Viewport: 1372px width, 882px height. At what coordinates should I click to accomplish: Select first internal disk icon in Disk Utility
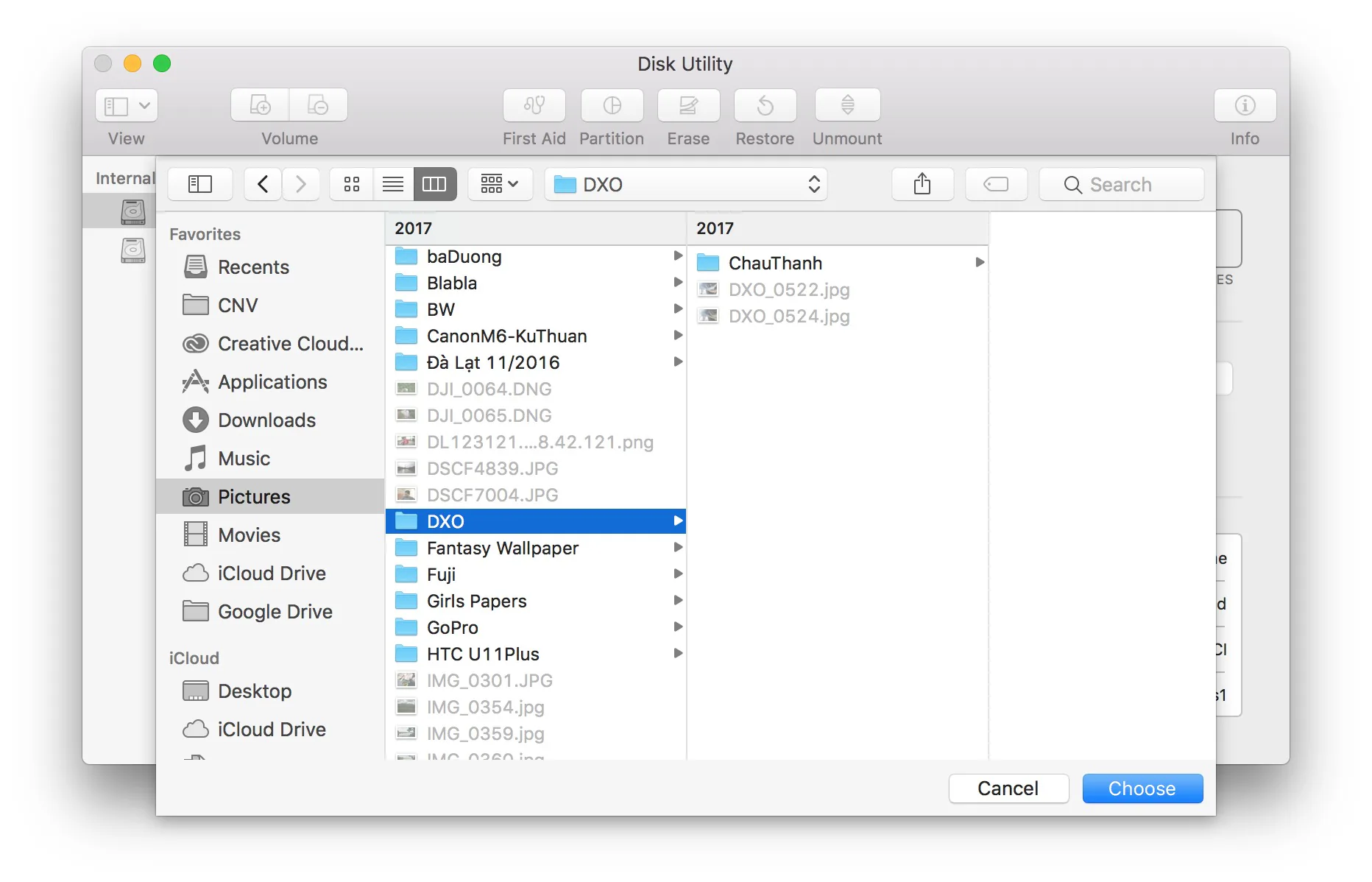pos(133,211)
